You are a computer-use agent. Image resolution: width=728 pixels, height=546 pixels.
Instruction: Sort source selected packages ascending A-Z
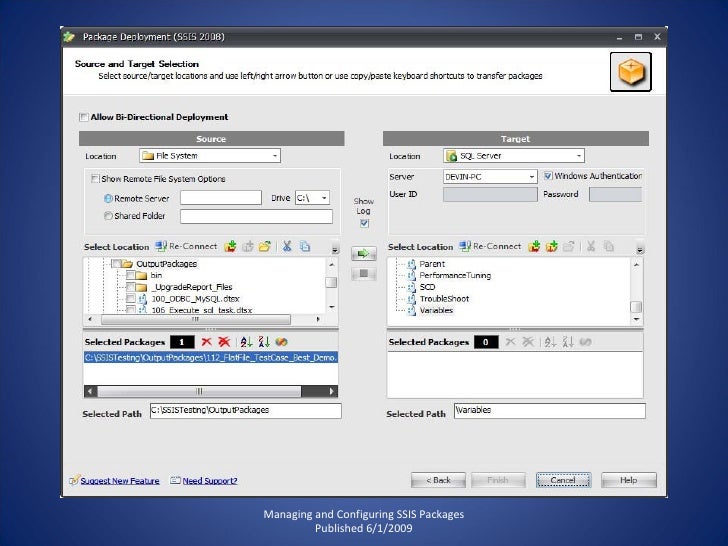pyautogui.click(x=246, y=342)
